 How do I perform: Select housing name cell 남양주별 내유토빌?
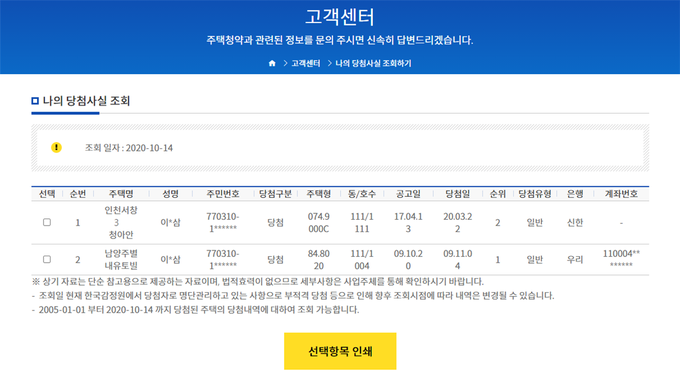coord(121,259)
